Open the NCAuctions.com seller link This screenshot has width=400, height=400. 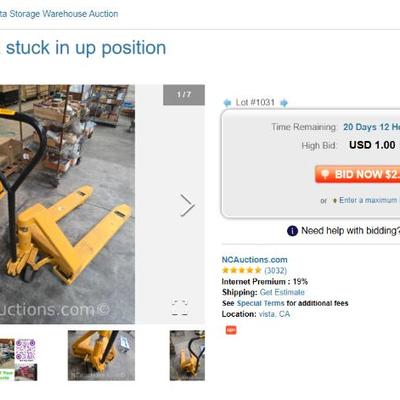pos(254,260)
